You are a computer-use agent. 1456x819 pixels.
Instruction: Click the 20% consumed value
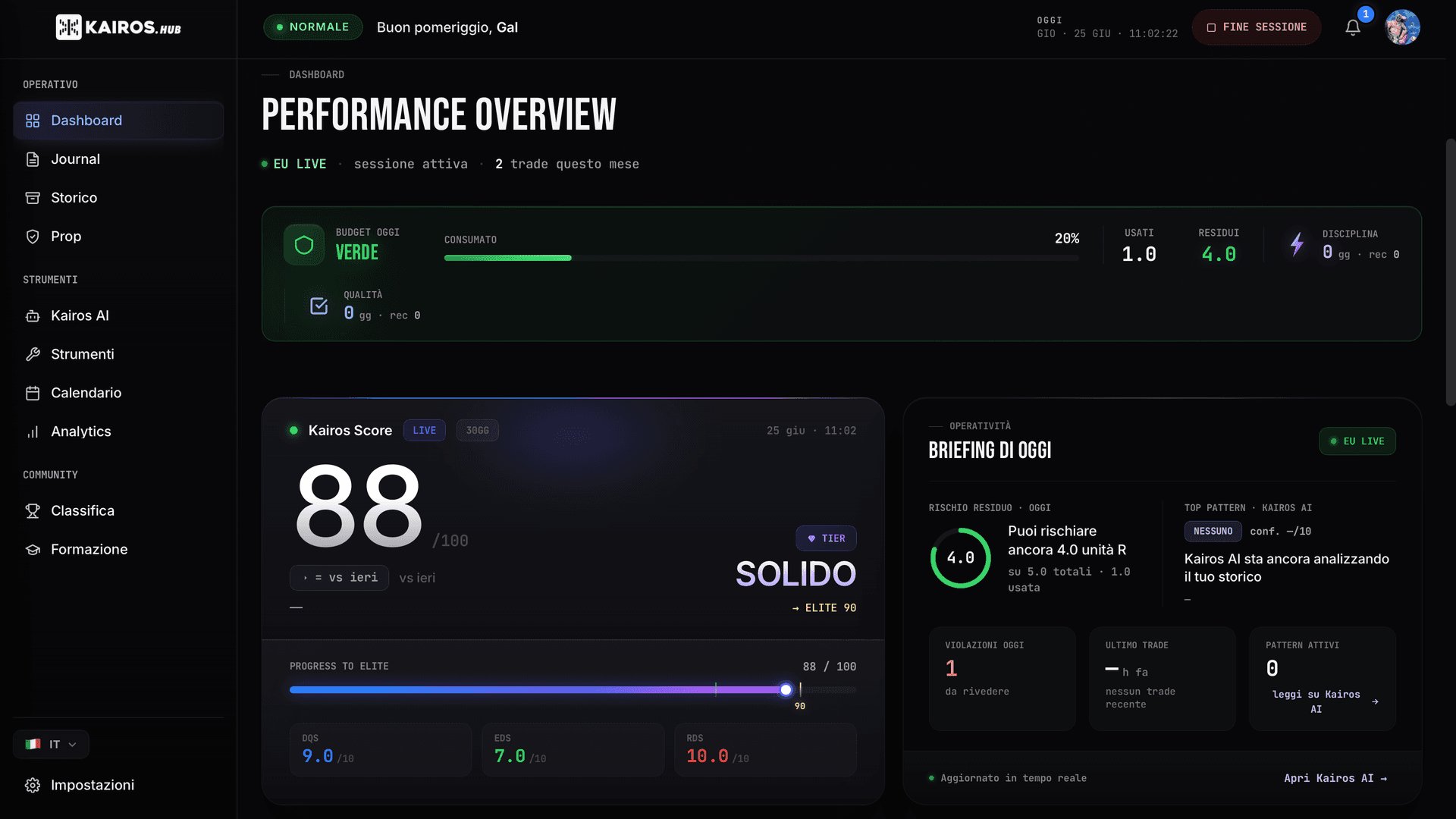point(1067,239)
